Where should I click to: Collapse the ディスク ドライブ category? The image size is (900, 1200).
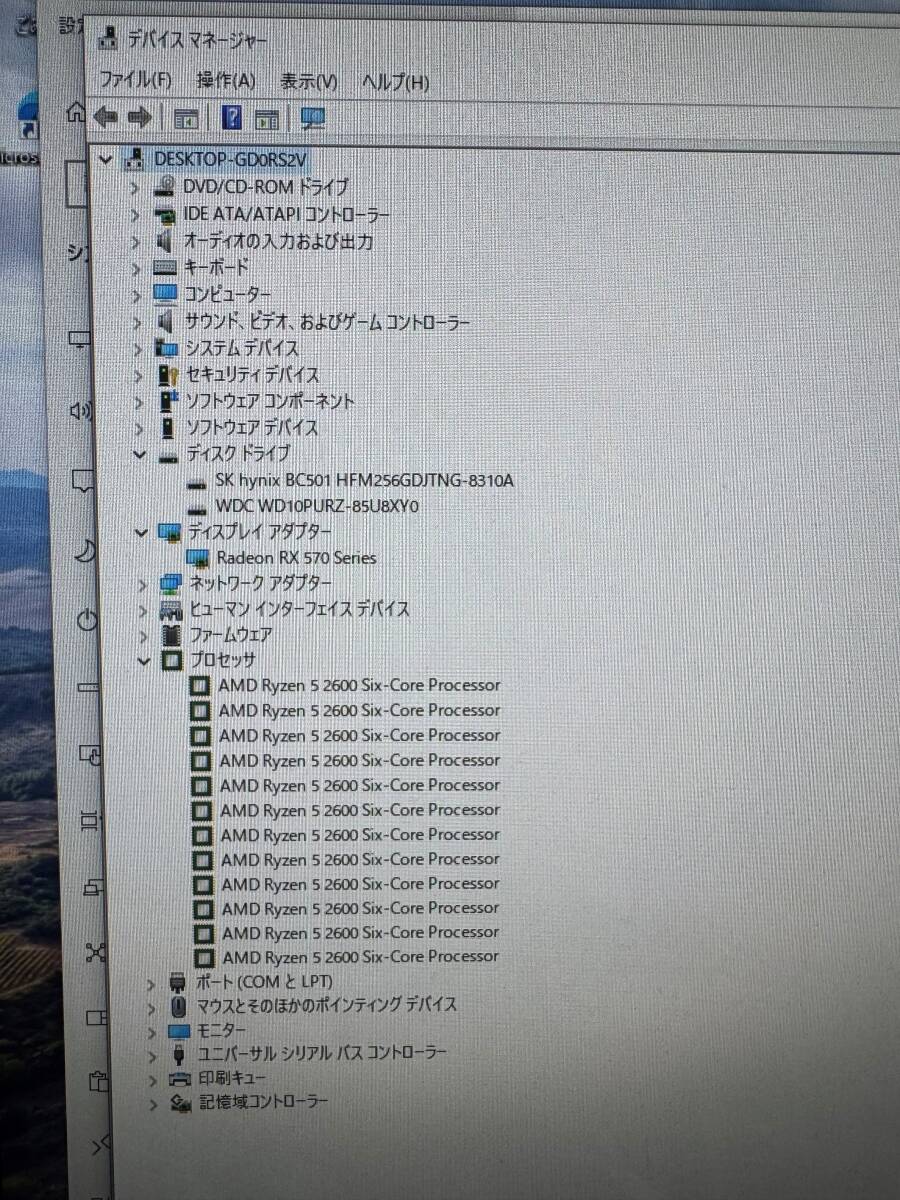point(140,453)
